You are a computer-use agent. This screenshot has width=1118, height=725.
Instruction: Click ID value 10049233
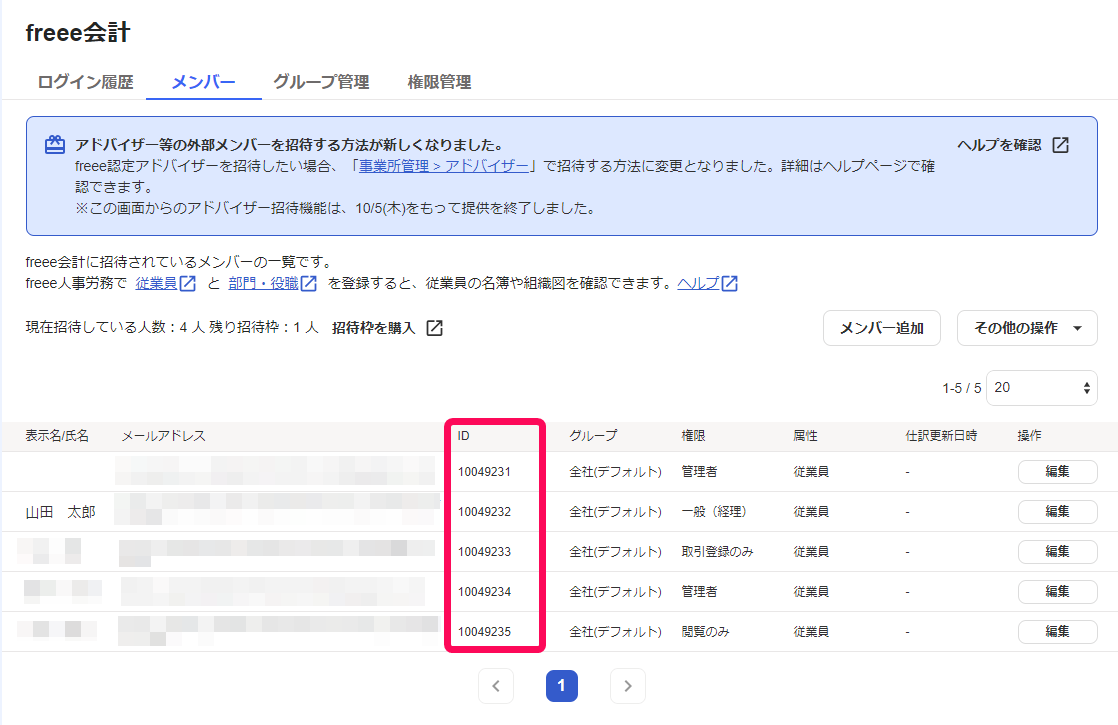[x=484, y=552]
